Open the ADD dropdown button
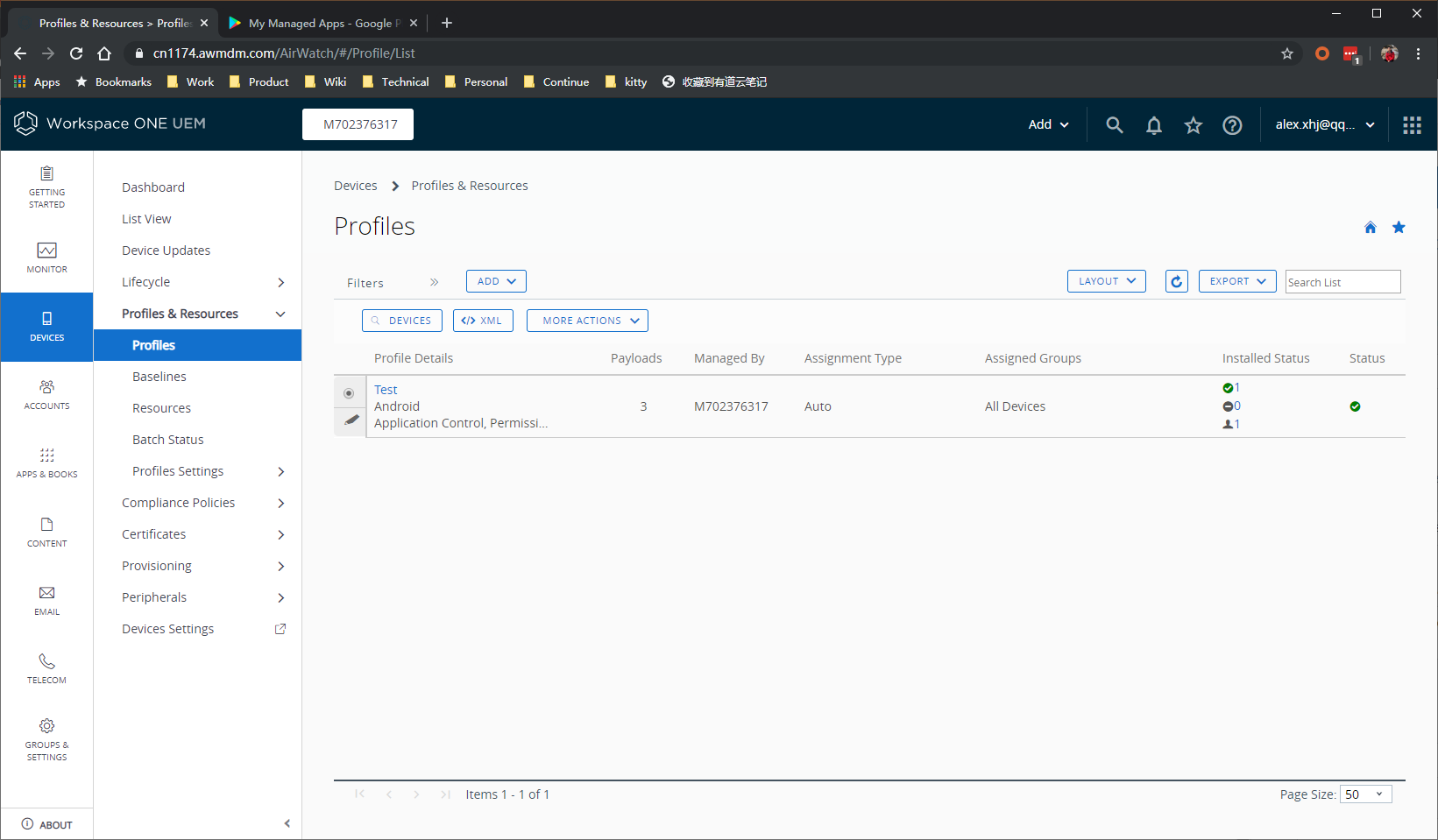1438x840 pixels. pos(496,281)
